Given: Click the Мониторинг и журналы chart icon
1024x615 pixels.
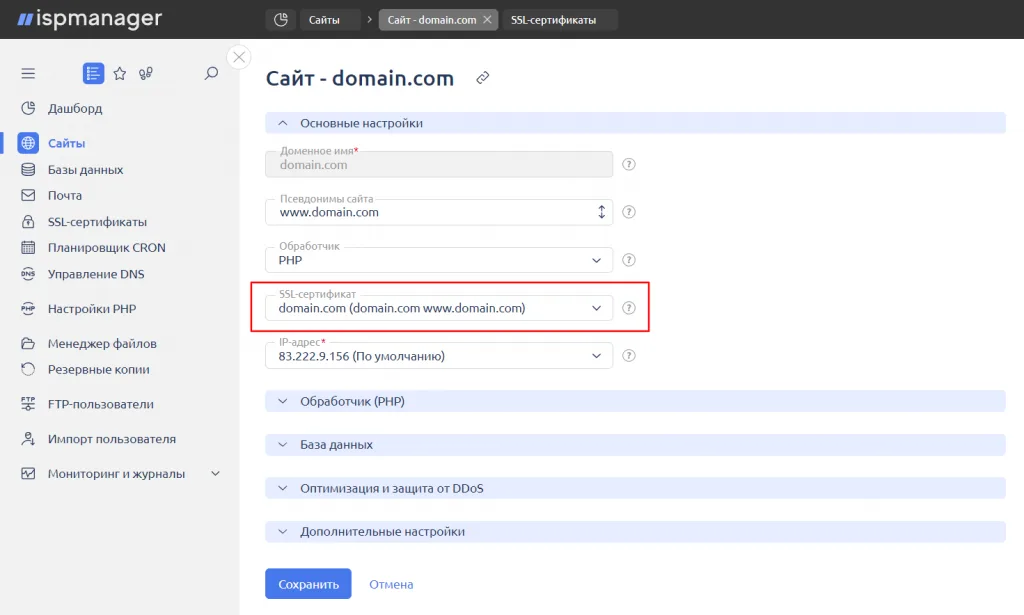Looking at the screenshot, I should (x=28, y=473).
